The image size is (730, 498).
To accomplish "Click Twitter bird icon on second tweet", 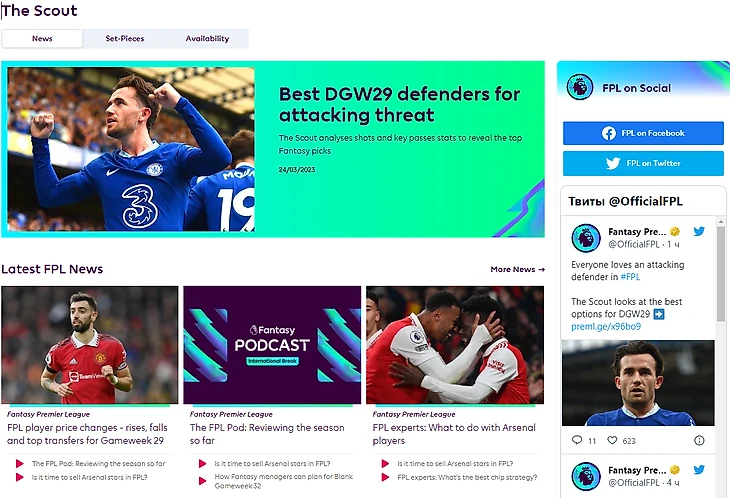I will pyautogui.click(x=699, y=470).
